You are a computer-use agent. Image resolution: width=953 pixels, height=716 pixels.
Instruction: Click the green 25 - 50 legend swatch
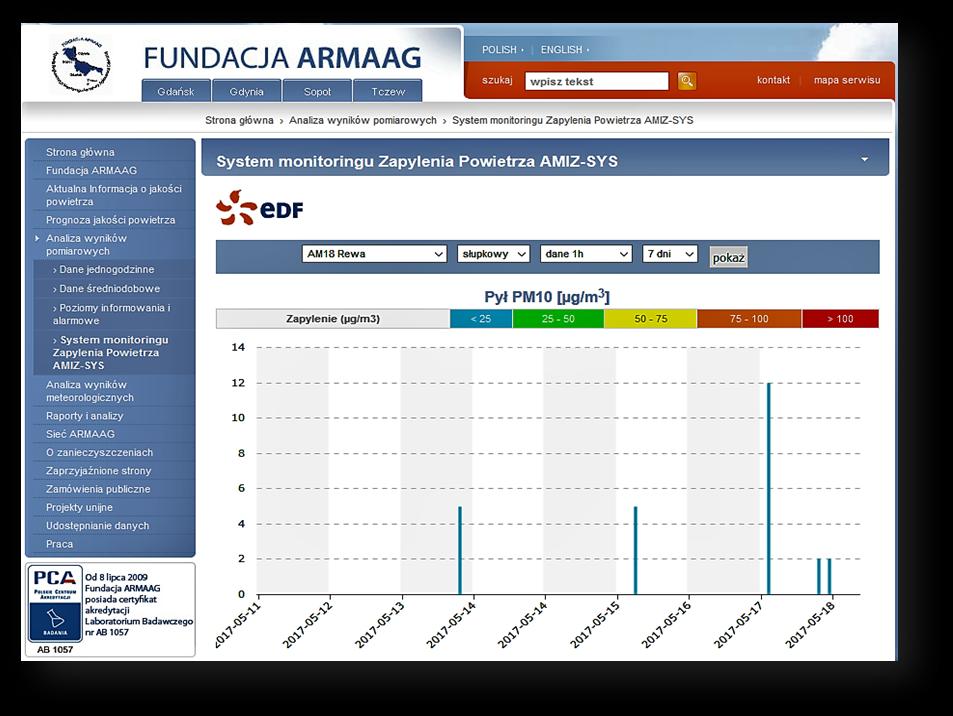[558, 318]
